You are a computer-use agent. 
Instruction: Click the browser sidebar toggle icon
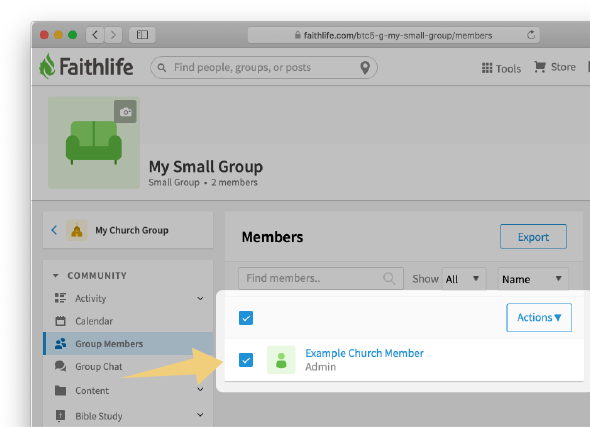click(x=142, y=35)
